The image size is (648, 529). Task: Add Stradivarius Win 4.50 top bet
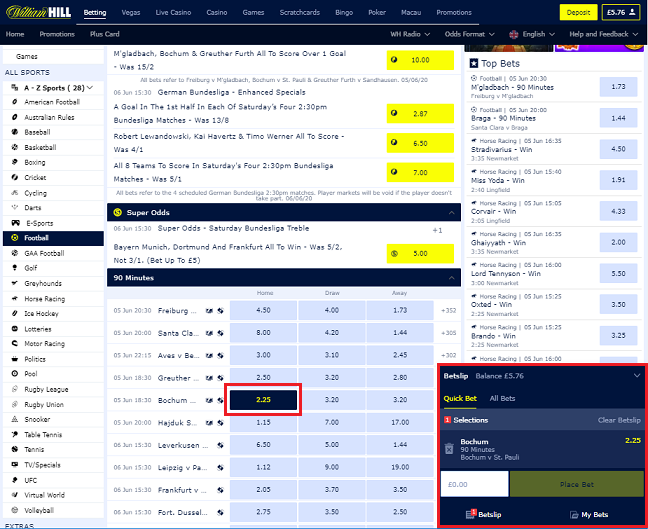click(618, 149)
